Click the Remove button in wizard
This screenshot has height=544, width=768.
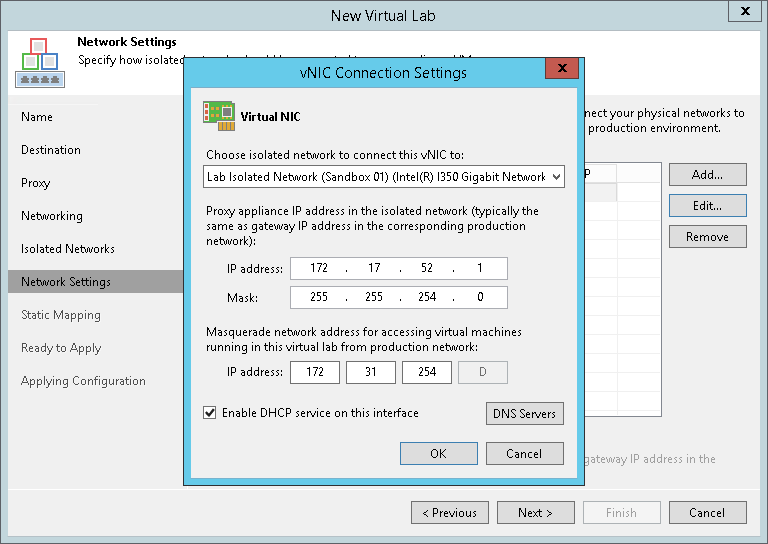[708, 237]
